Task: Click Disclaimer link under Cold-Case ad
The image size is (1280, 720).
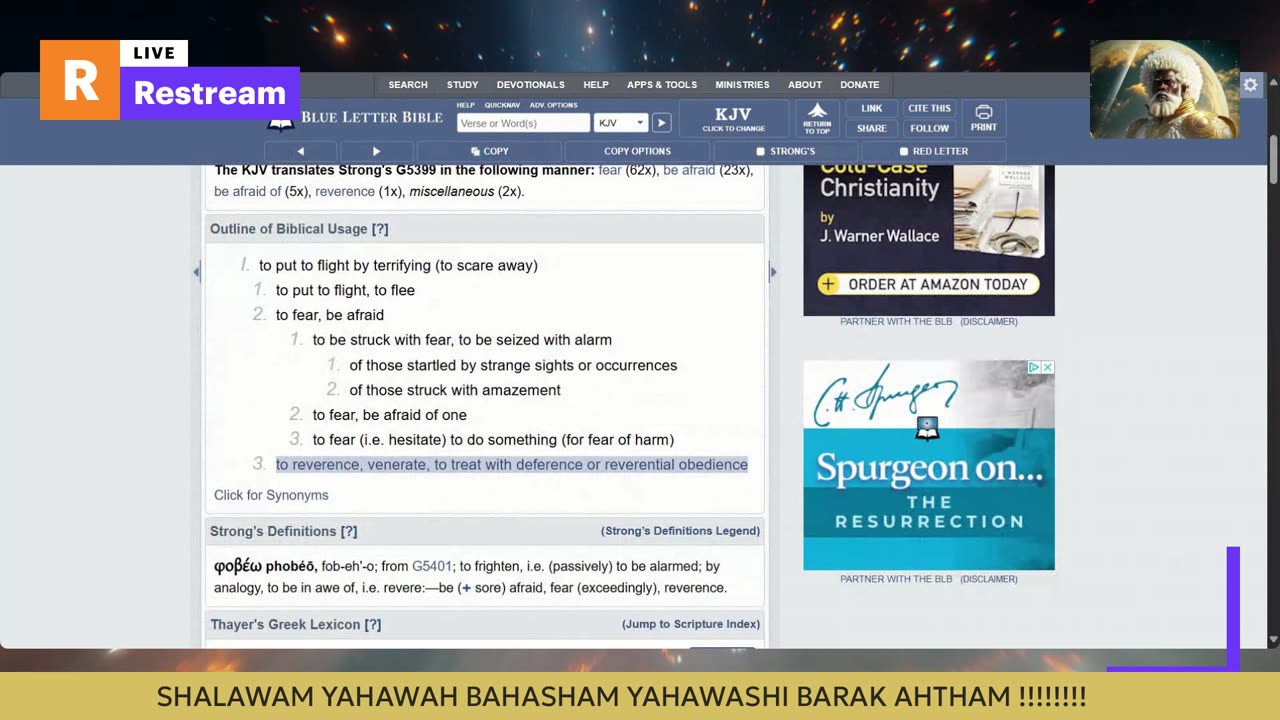Action: pos(989,322)
